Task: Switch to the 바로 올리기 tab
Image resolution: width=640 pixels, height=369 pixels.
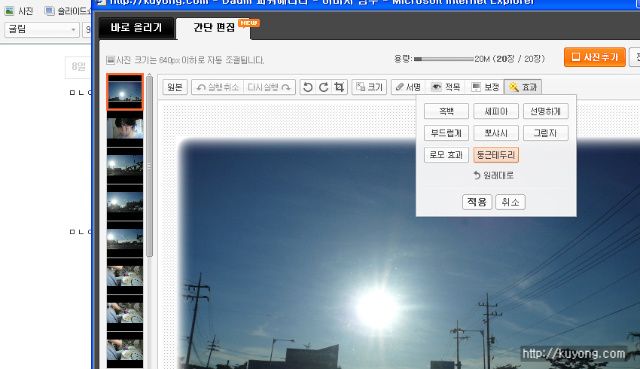Action: pos(136,28)
